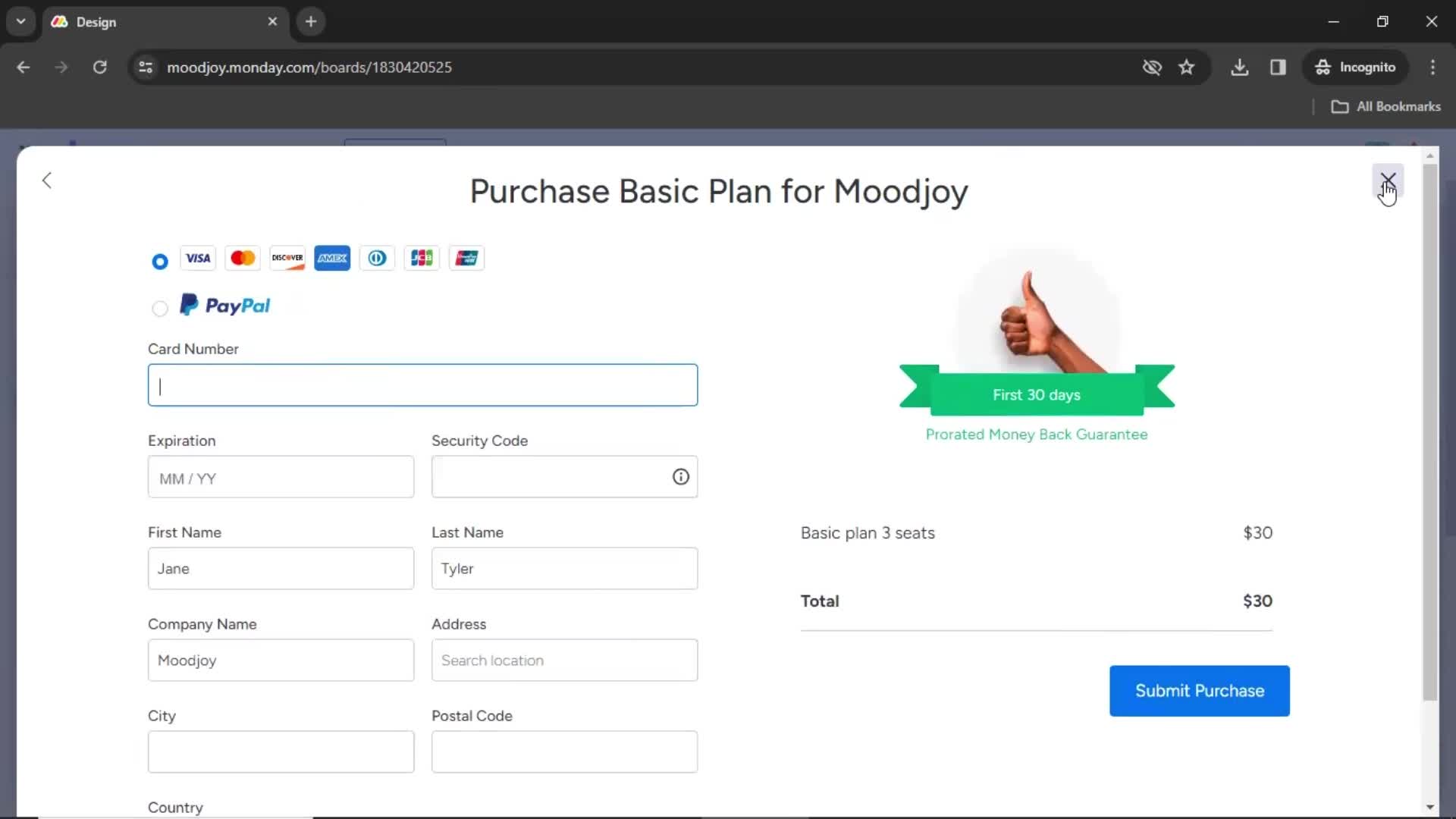This screenshot has height=819, width=1456.
Task: Click the security code info icon
Action: [679, 476]
